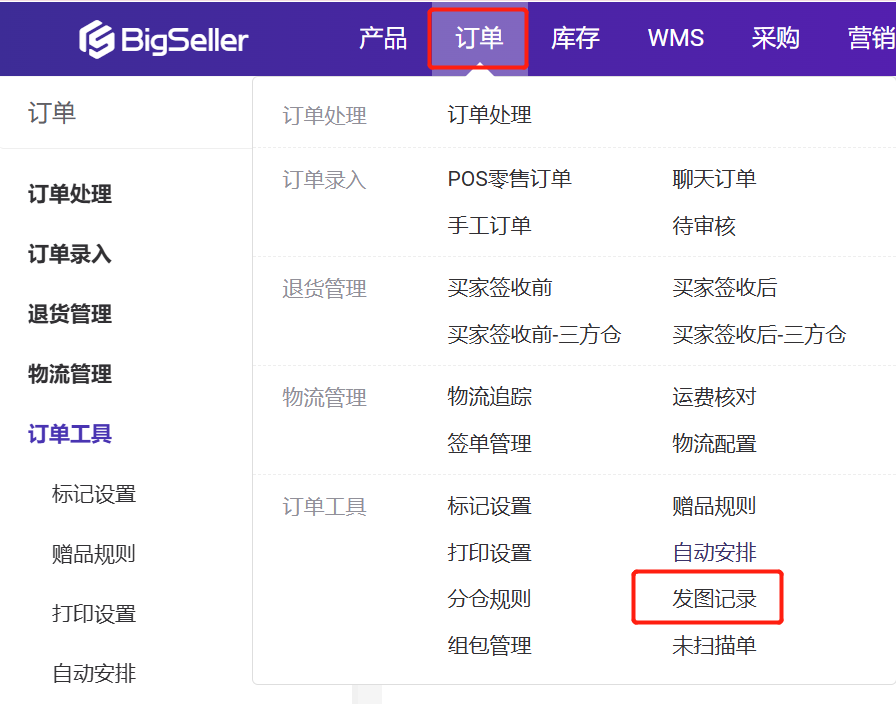Switch to the WMS navigation item
Screen dimensions: 896x704
(x=676, y=39)
